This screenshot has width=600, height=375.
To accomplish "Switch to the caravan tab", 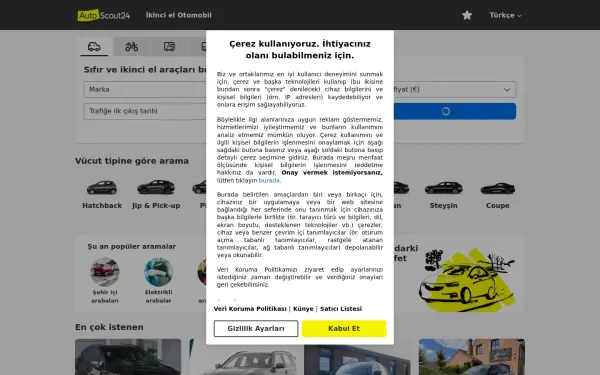I will pos(170,47).
